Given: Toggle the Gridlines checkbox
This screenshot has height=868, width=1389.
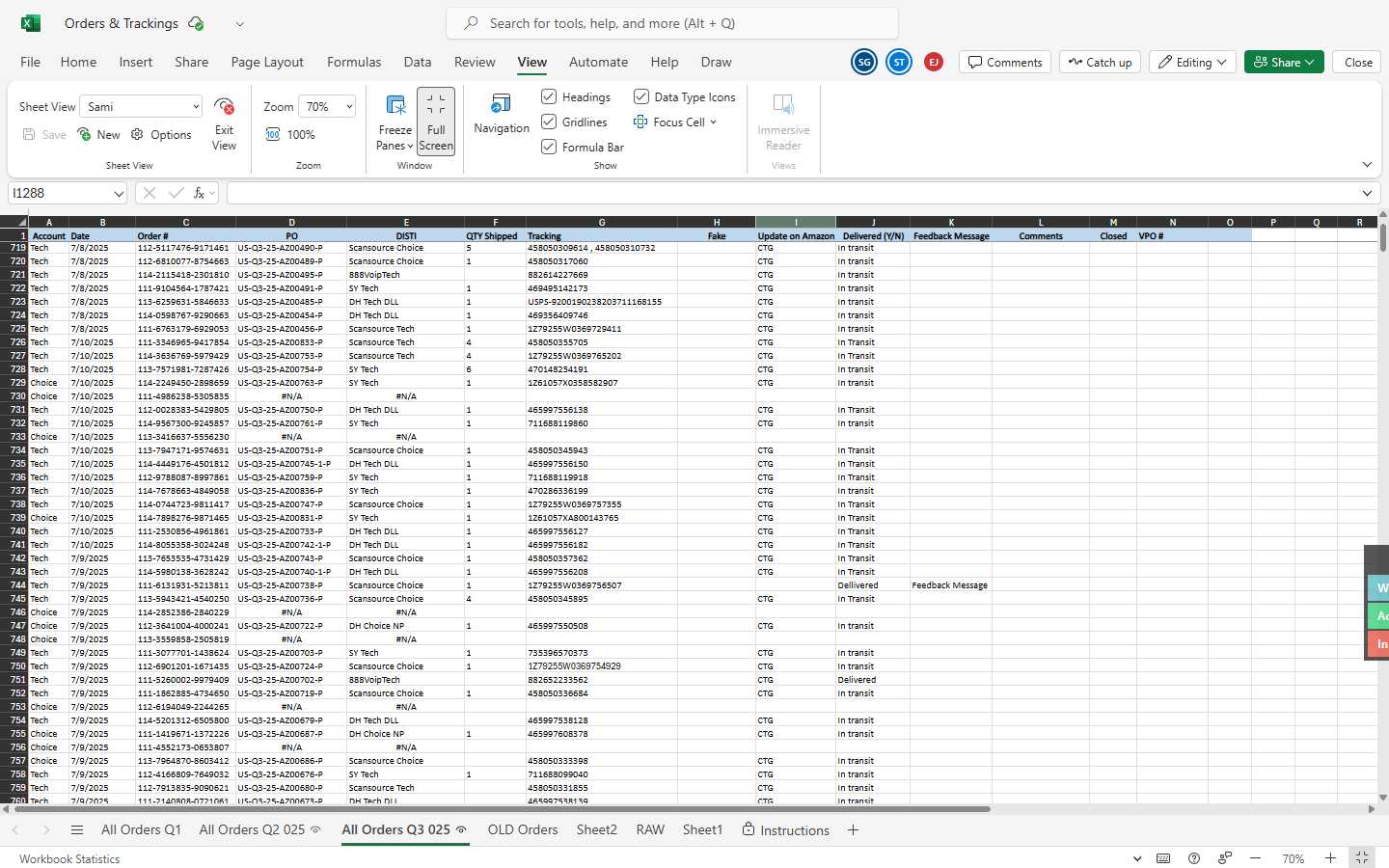Looking at the screenshot, I should (x=549, y=122).
